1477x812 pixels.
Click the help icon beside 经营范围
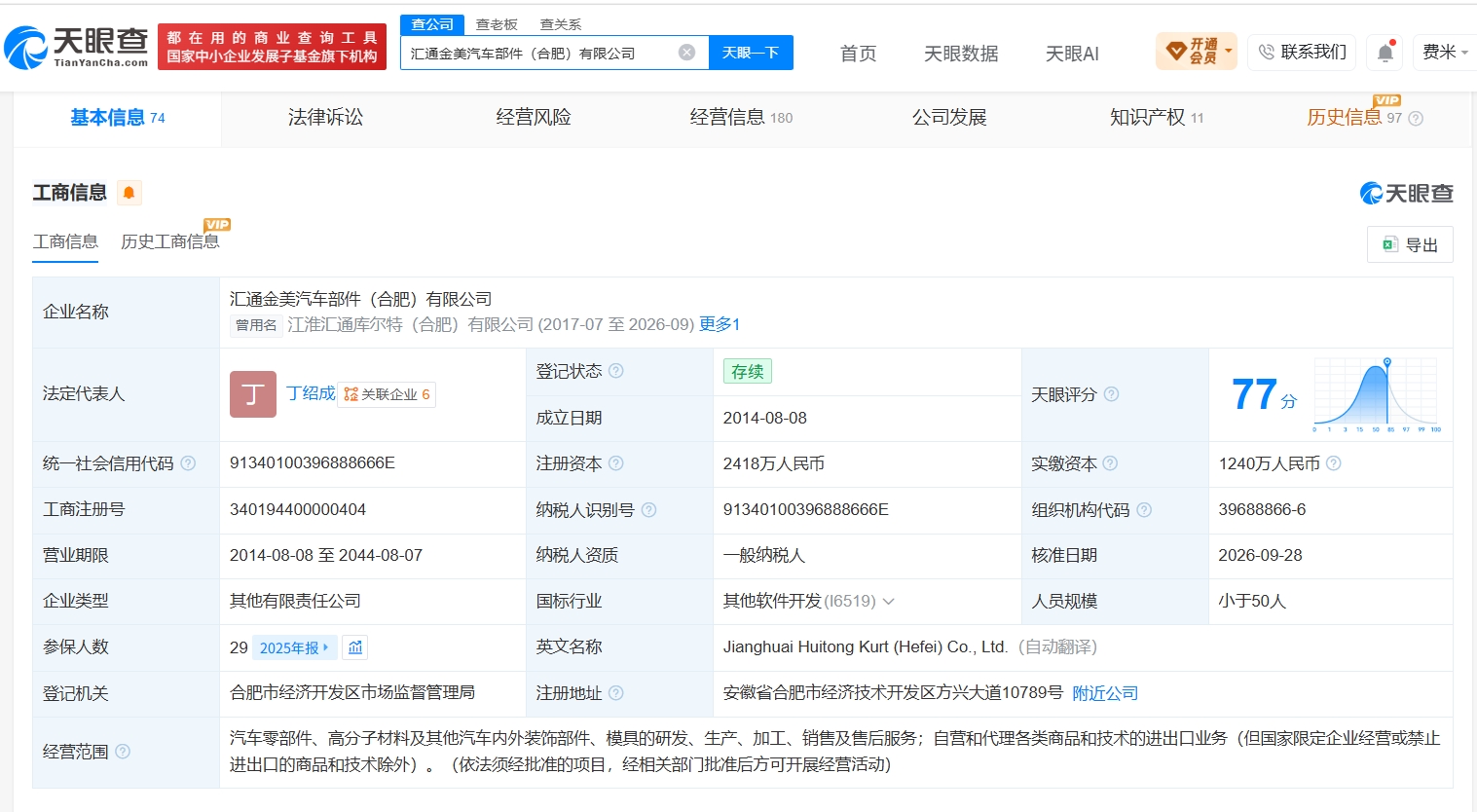pos(123,752)
